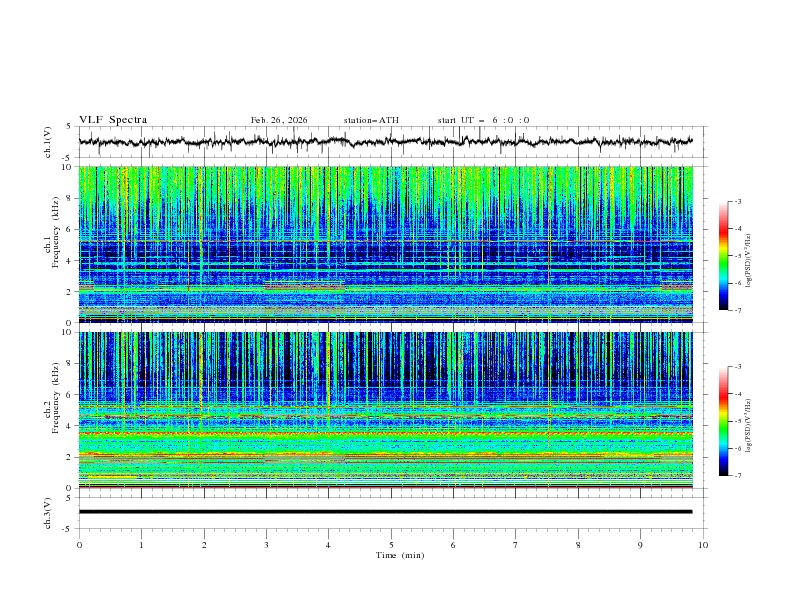Viewport: 792px width, 612px height.
Task: Click the upper PSD color scale bar
Action: click(x=723, y=256)
